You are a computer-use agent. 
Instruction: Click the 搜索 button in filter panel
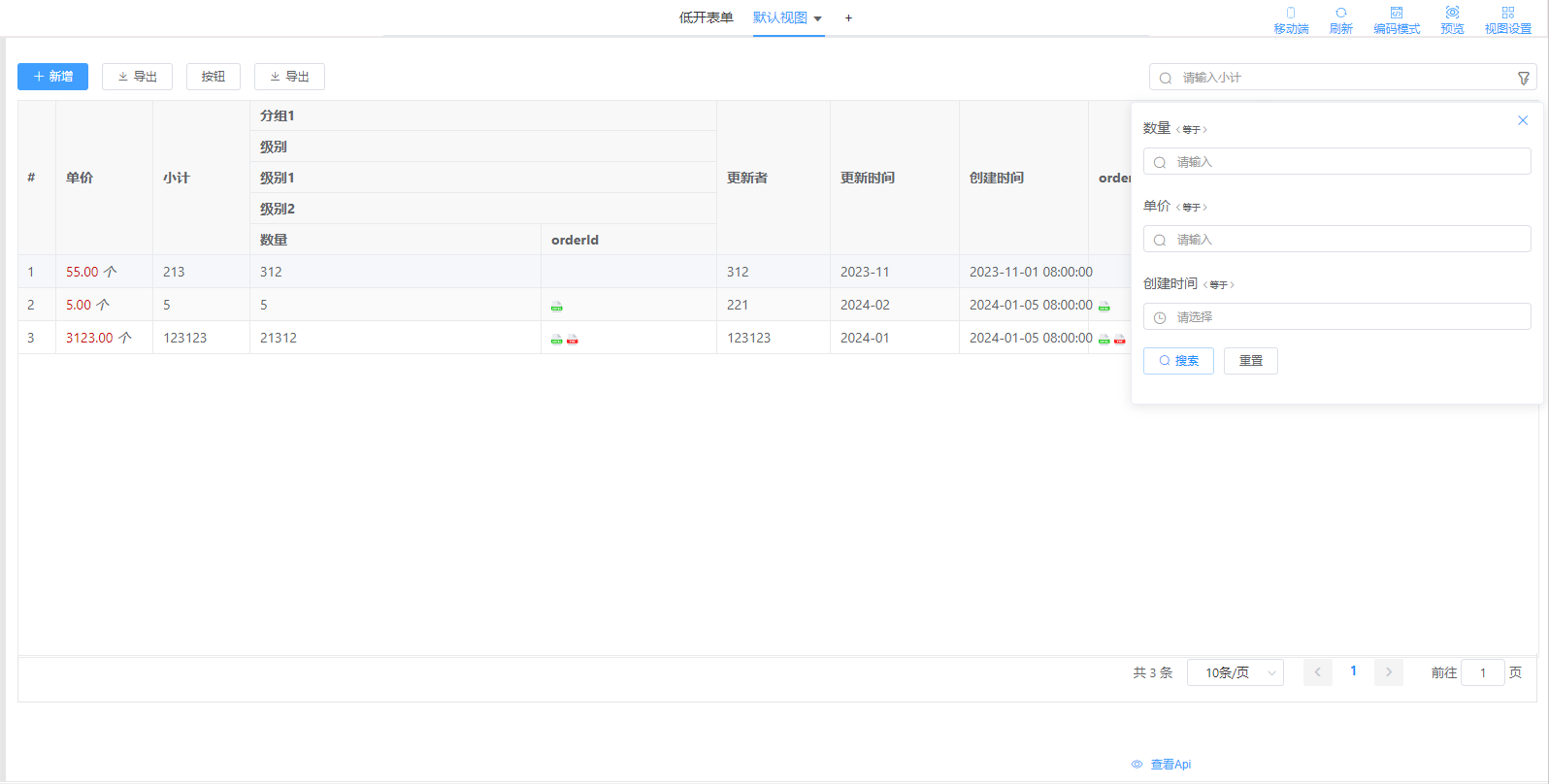1178,361
